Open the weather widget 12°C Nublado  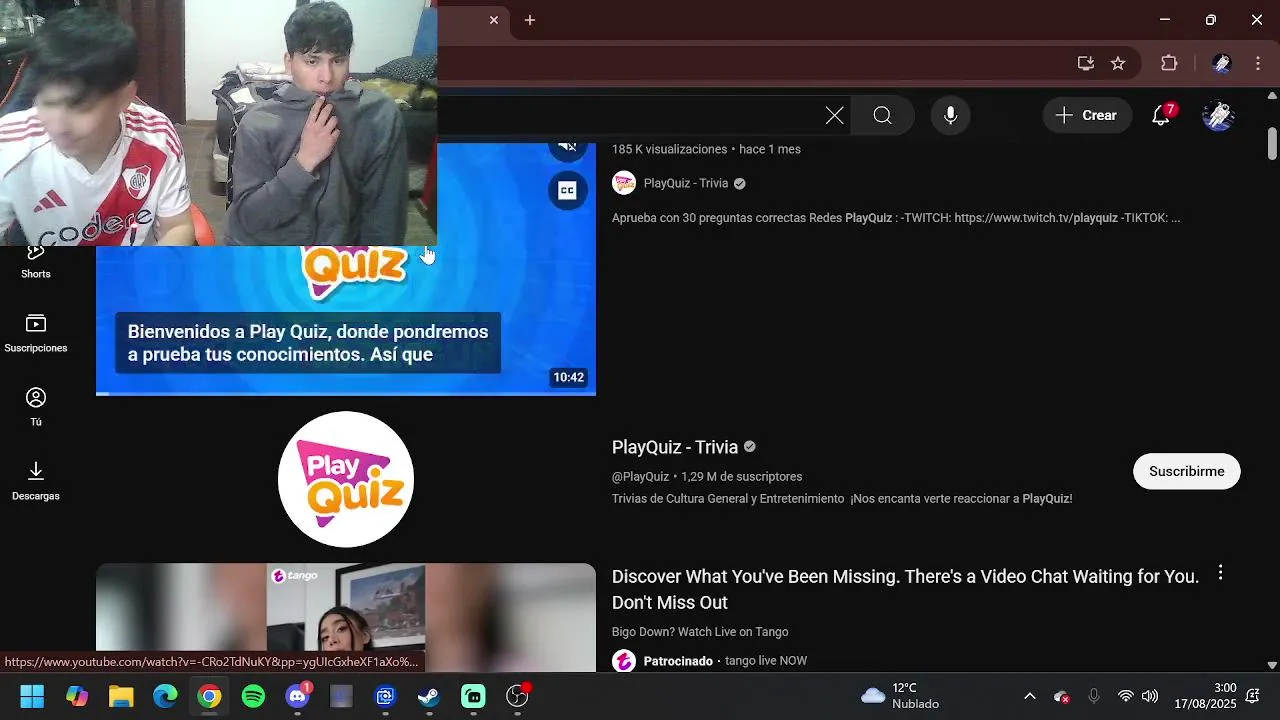tap(900, 696)
